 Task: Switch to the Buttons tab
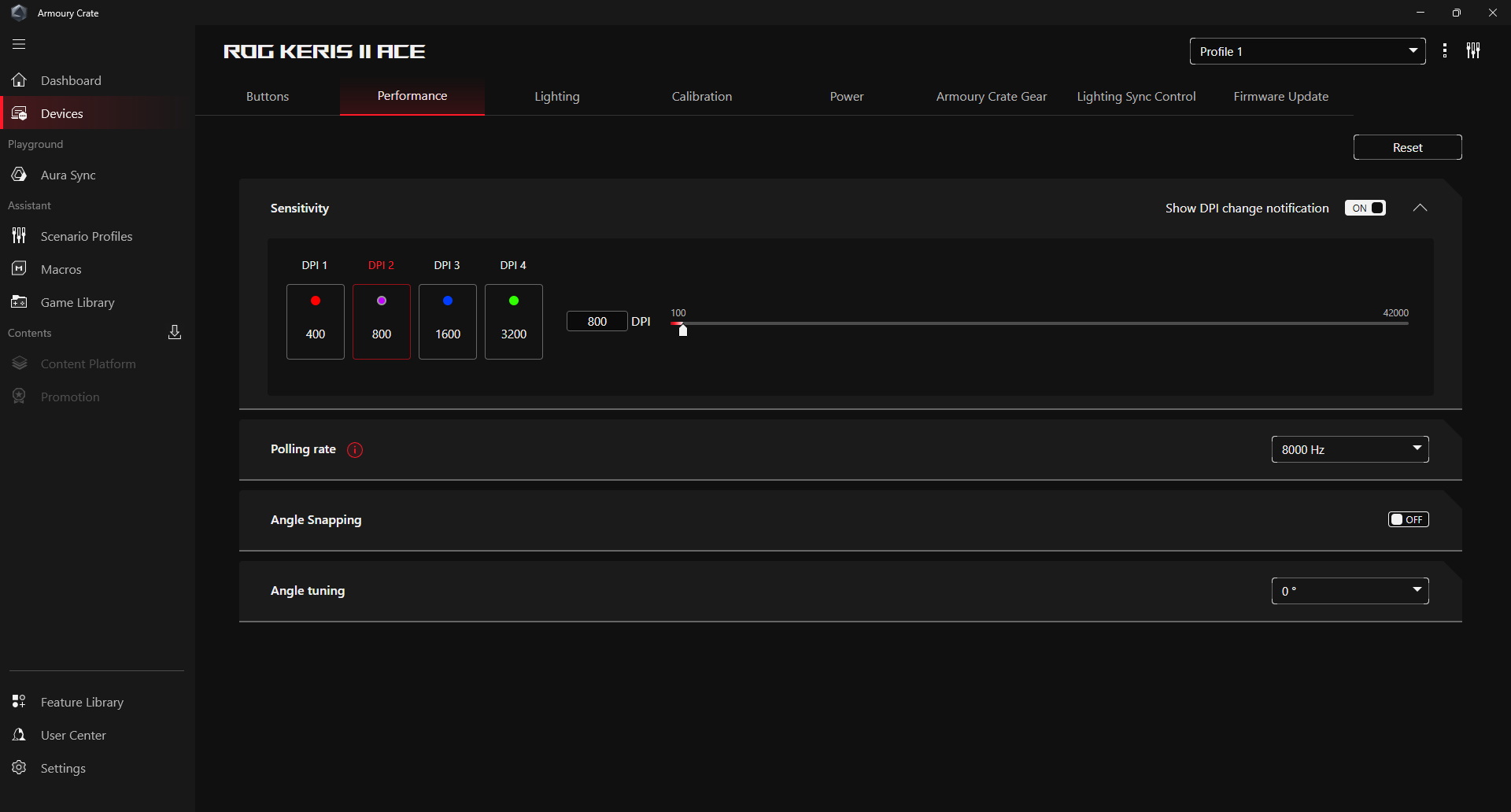(x=268, y=96)
